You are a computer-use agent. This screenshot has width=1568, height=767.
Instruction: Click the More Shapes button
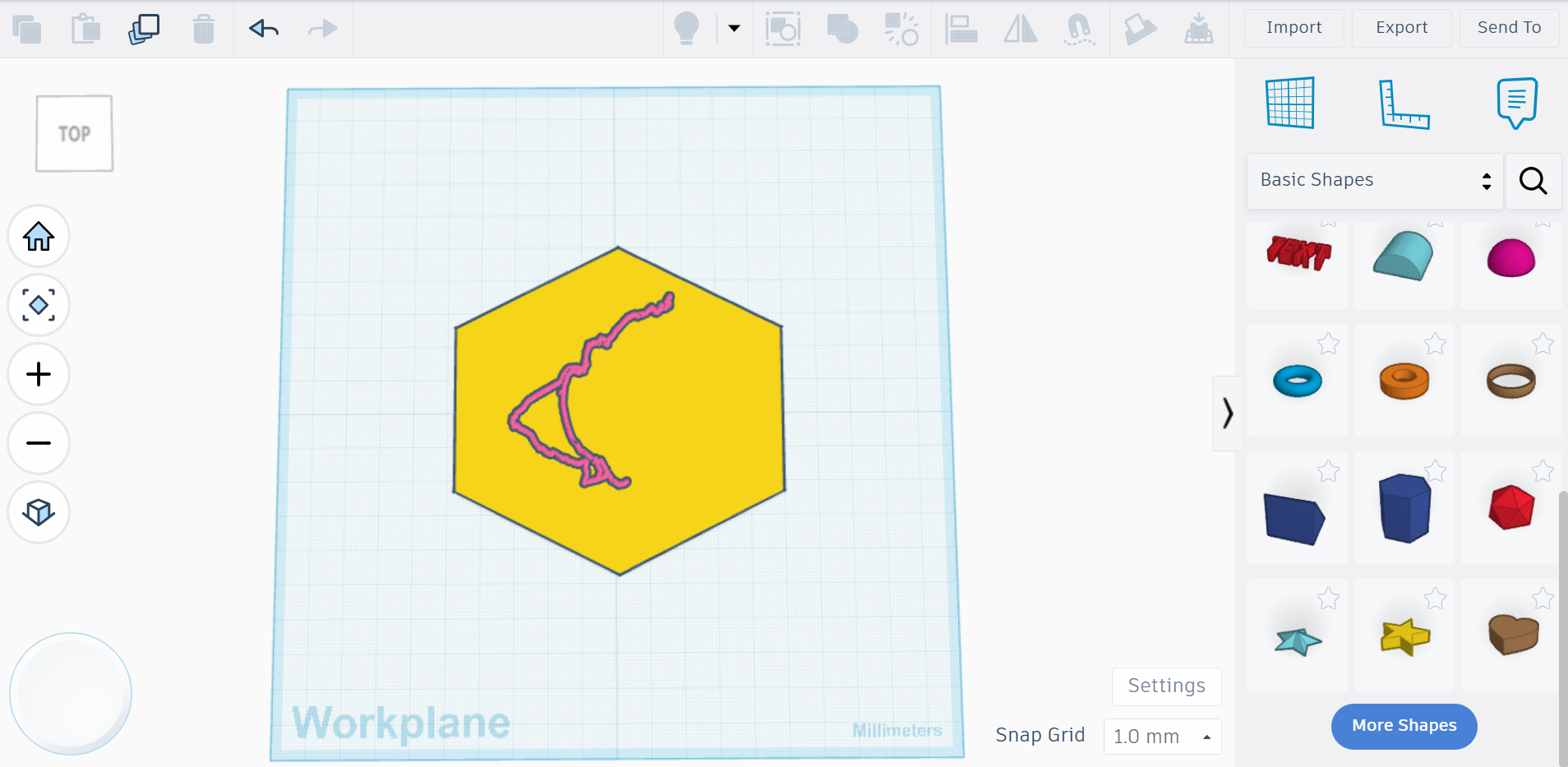pos(1404,726)
